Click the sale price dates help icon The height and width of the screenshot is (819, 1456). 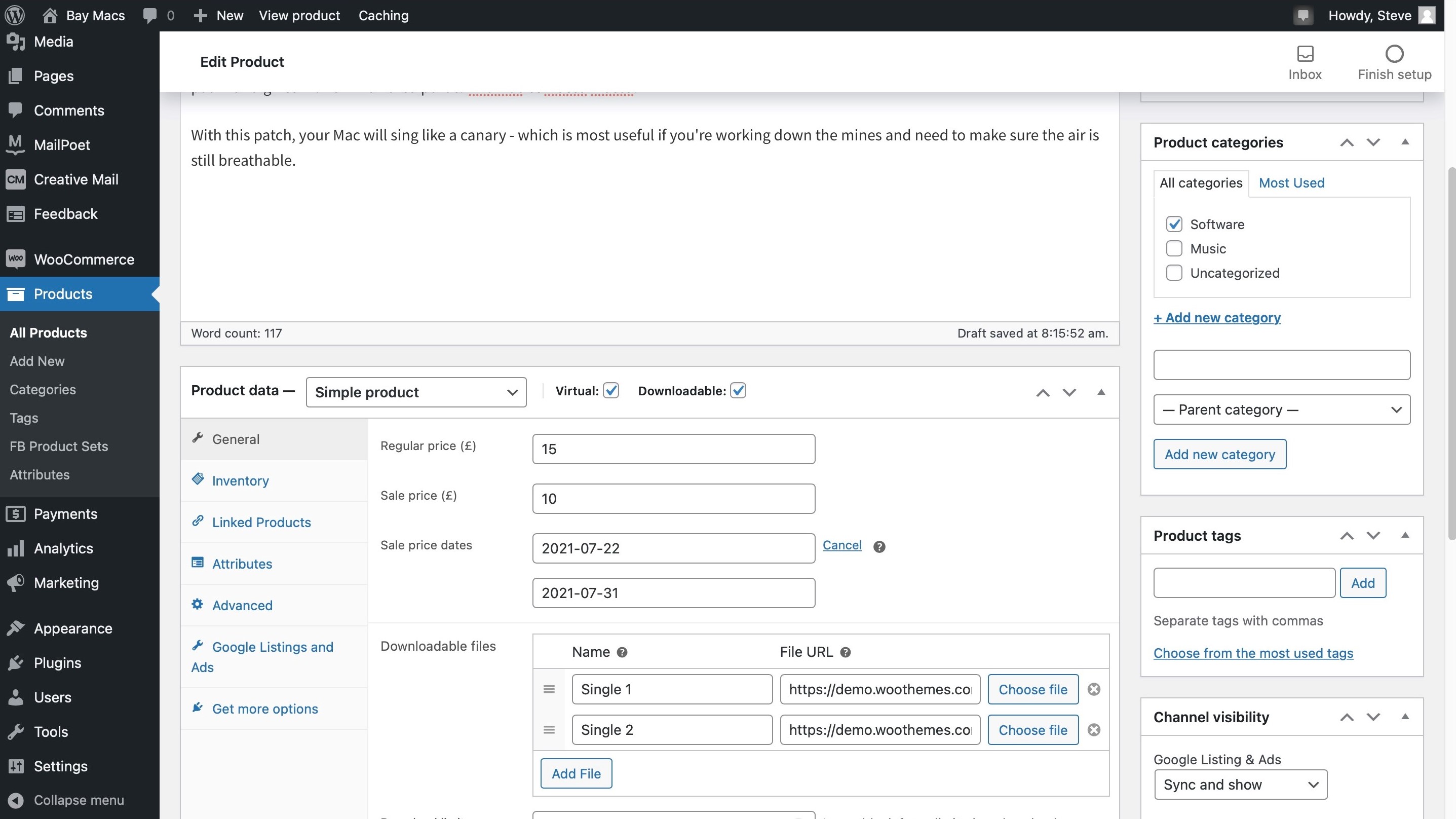(x=879, y=546)
